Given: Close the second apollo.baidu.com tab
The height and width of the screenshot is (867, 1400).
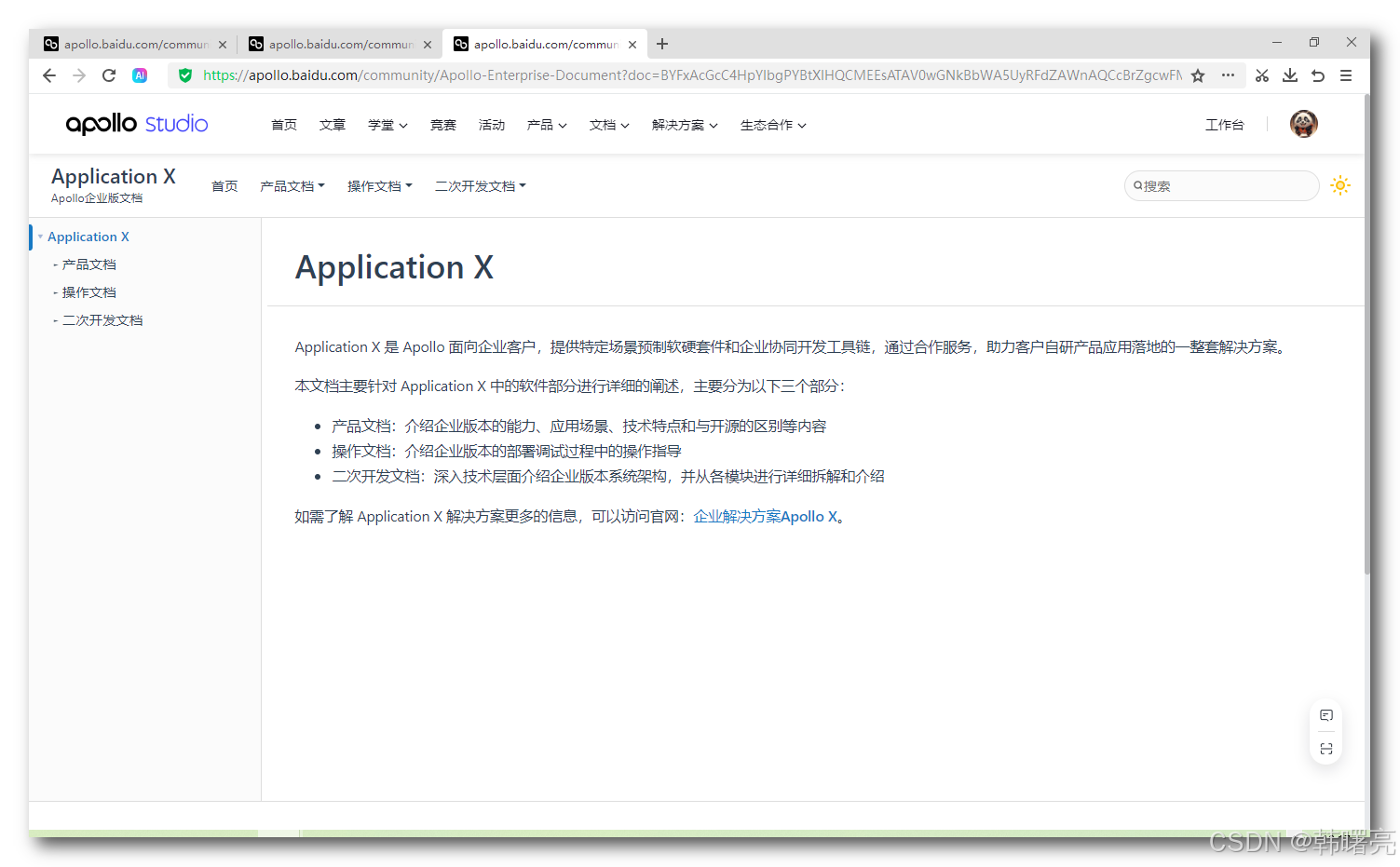Looking at the screenshot, I should click(x=428, y=44).
